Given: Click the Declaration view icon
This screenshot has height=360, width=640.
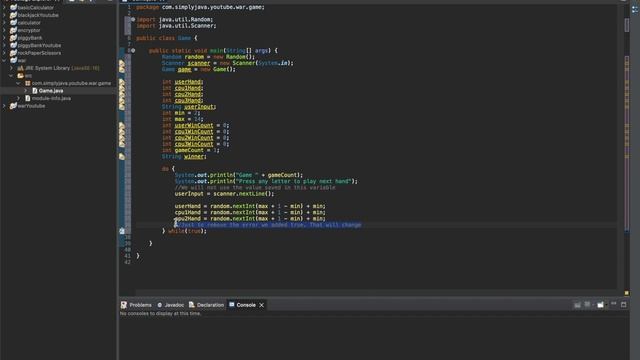Looking at the screenshot, I should (x=191, y=305).
